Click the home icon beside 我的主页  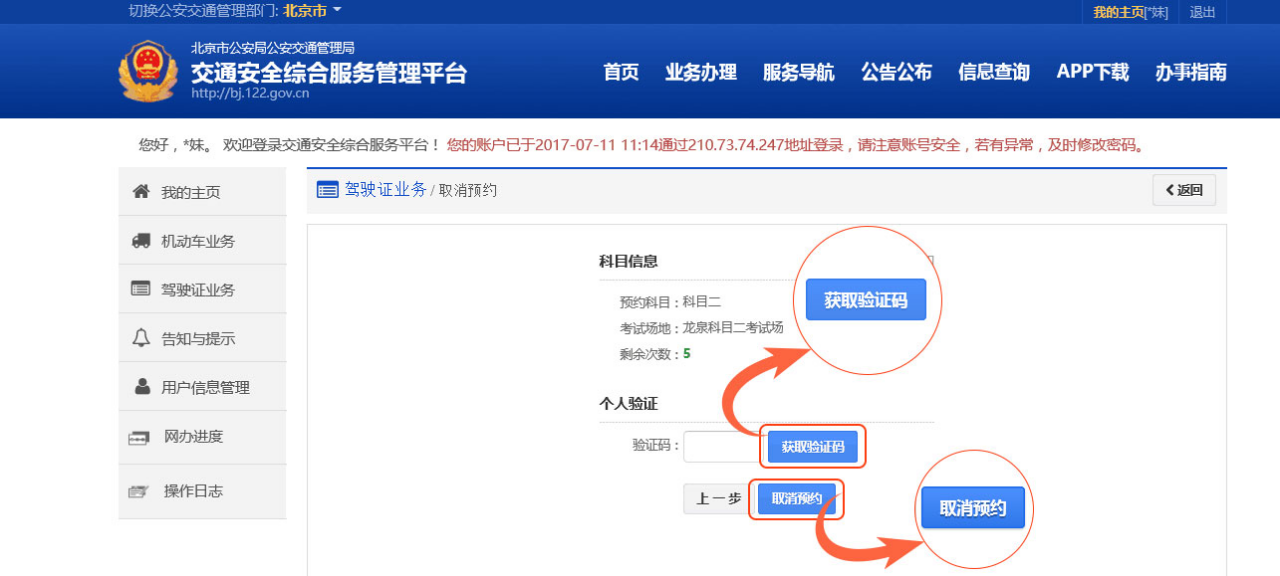[141, 192]
